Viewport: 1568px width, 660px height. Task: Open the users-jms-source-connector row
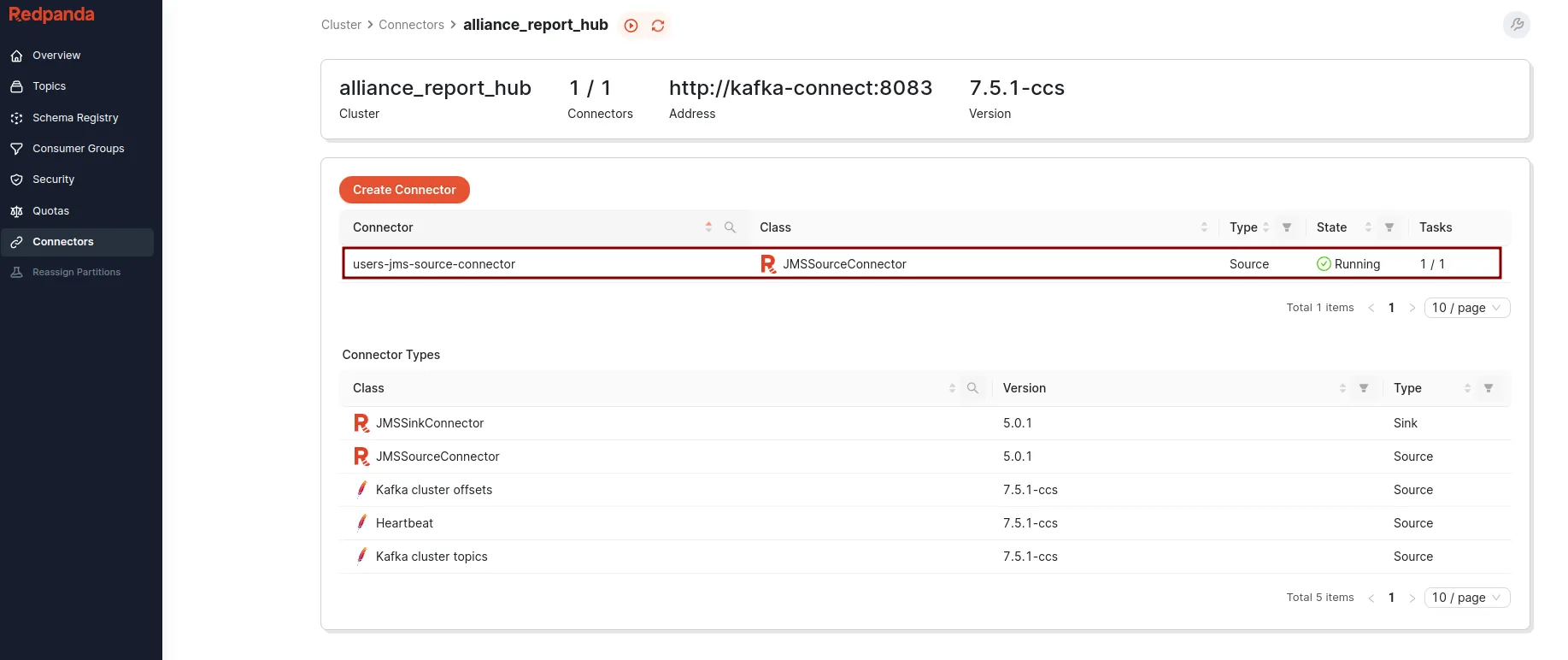[x=434, y=264]
